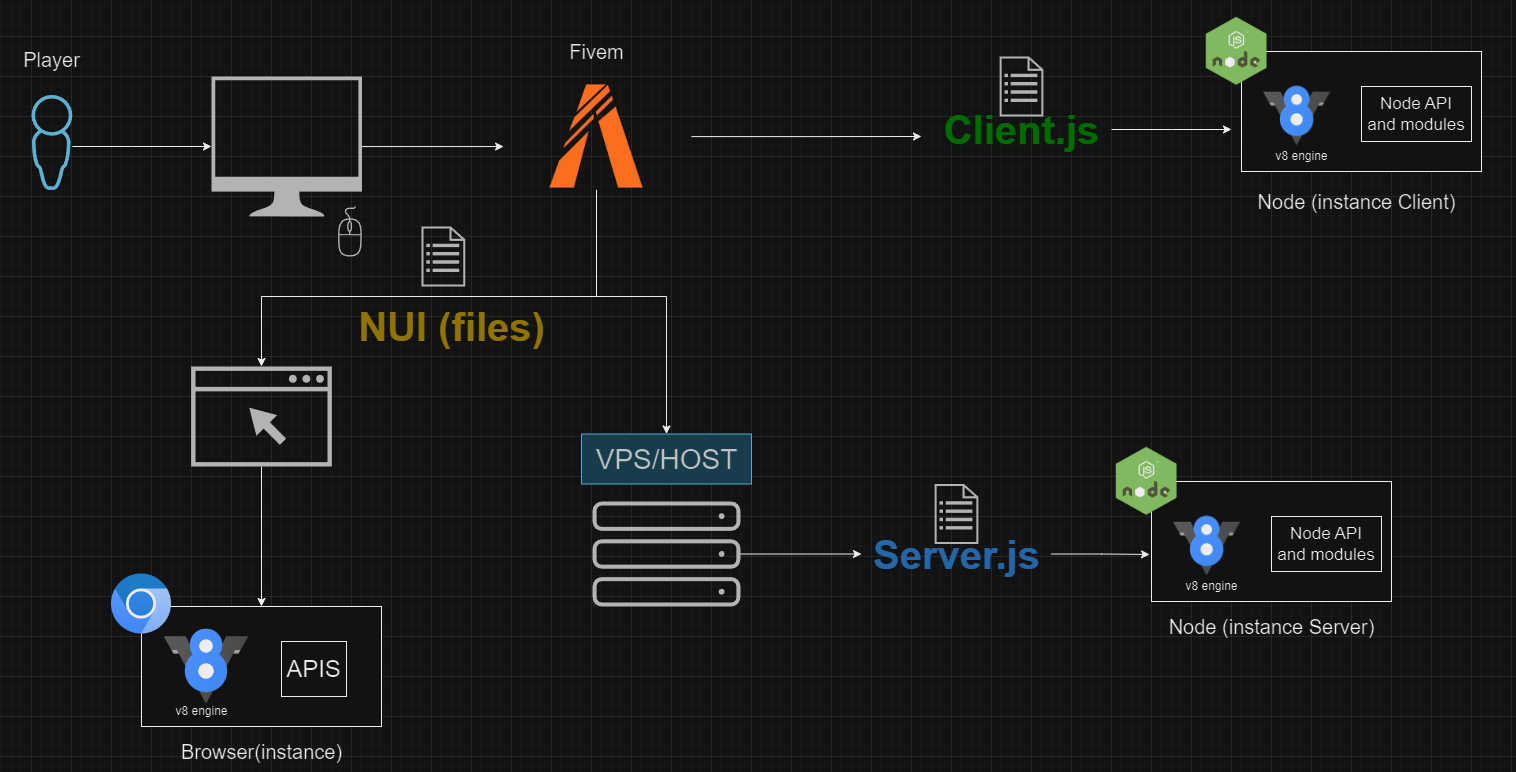
Task: Click the APIS box in the browser instance
Action: coord(314,668)
